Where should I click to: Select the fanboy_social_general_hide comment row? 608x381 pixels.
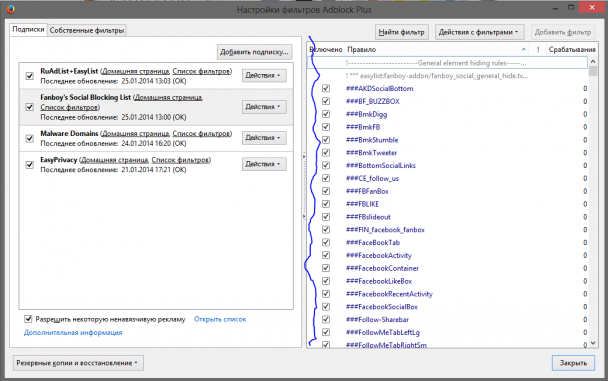point(448,76)
